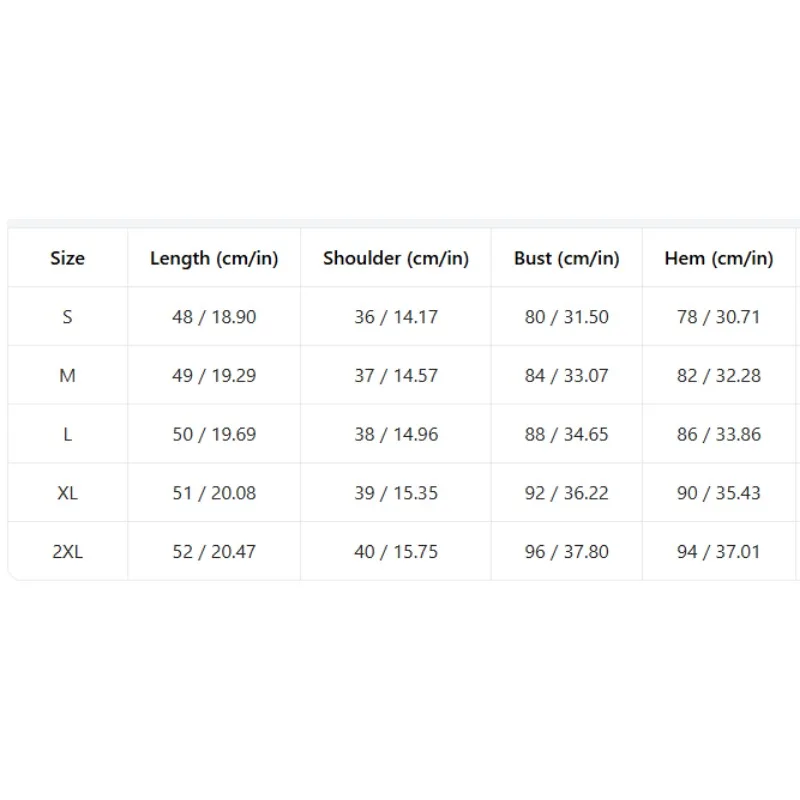
Task: Click the 51 / 20.08 length cell
Action: click(214, 493)
